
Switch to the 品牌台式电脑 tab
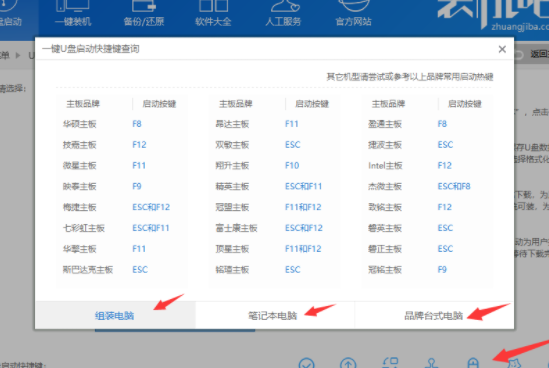433,315
